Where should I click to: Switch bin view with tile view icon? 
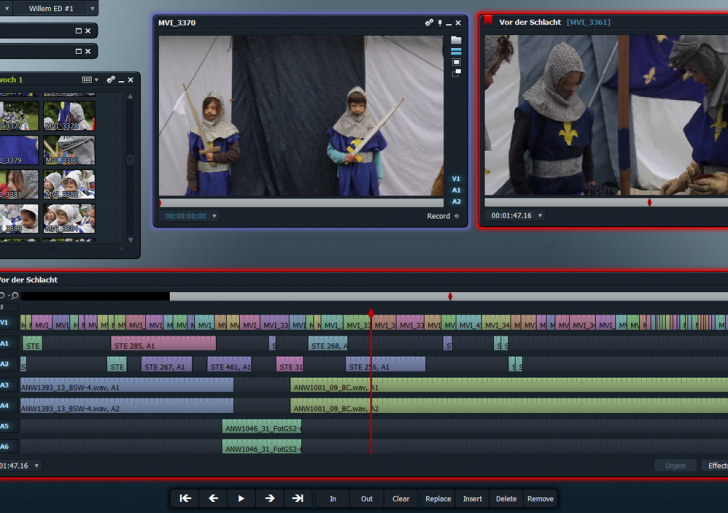click(x=87, y=79)
